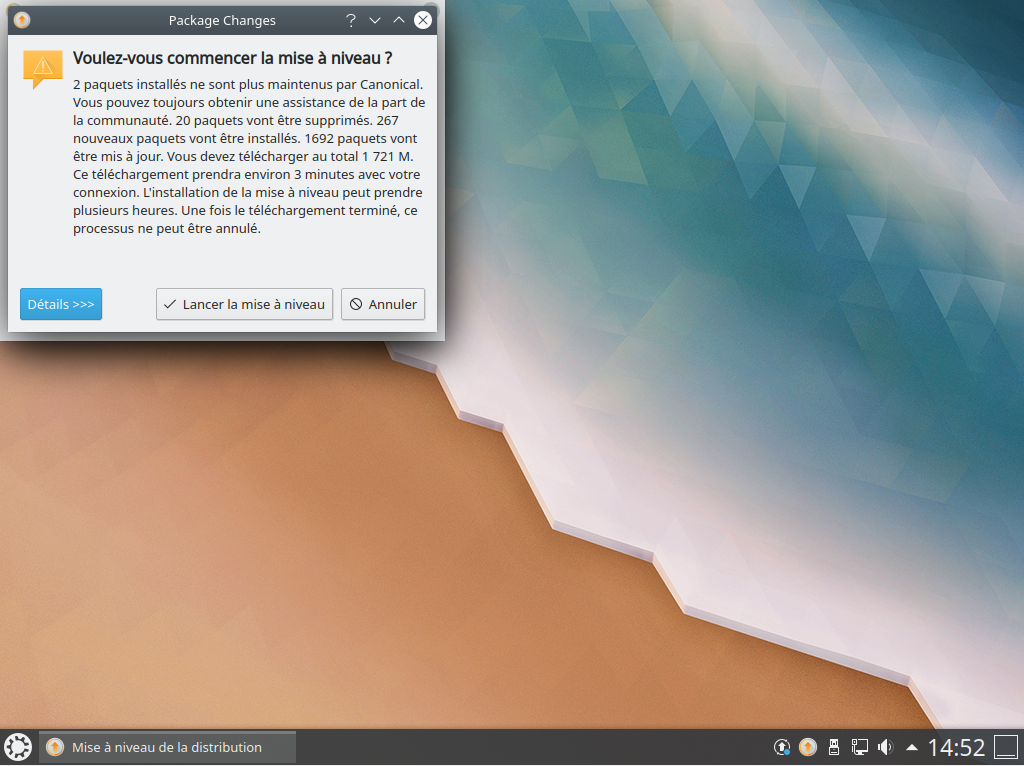This screenshot has height=766, width=1024.
Task: Select Mise à niveau de la distribution taskbar entry
Action: click(167, 747)
